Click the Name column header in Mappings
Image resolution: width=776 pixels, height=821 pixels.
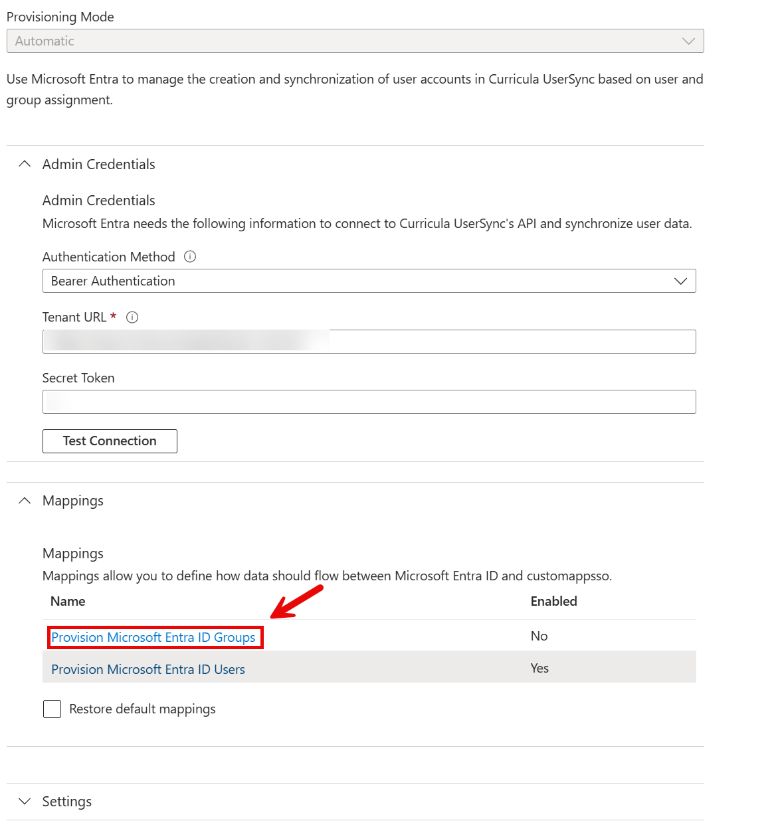click(67, 601)
